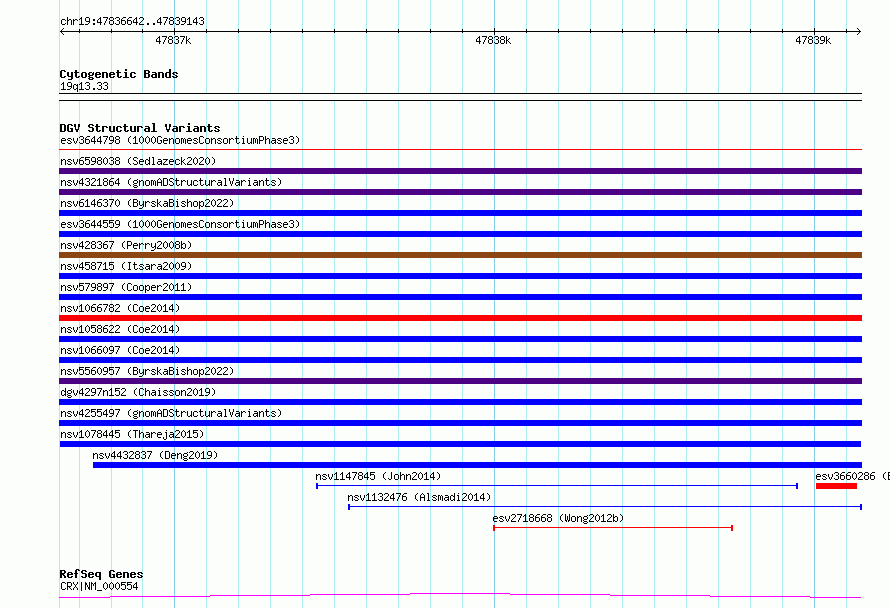Click the 47838k ruler mark
Image resolution: width=890 pixels, height=608 pixels.
[x=493, y=40]
